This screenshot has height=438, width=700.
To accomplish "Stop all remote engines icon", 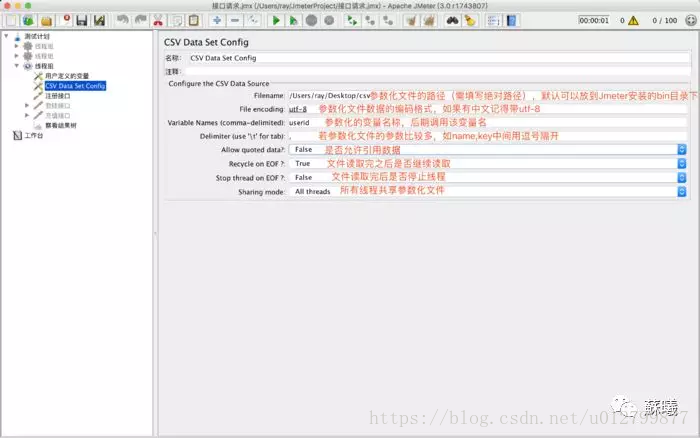I will [x=370, y=21].
